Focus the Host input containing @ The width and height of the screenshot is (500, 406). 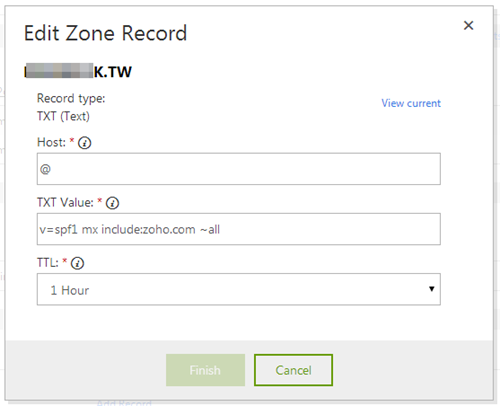pos(239,169)
